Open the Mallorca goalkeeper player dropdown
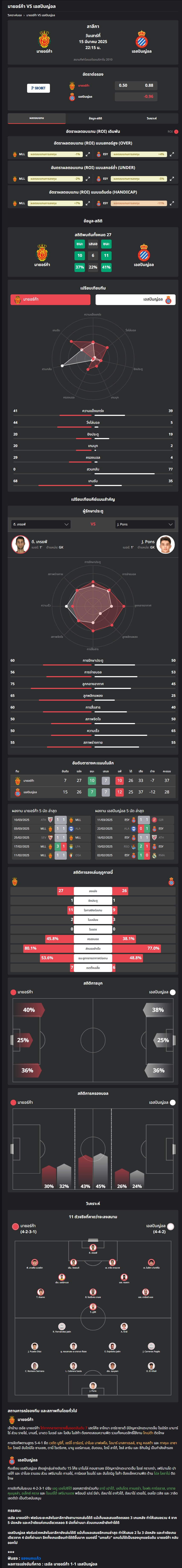The width and height of the screenshot is (182, 1568). [x=41, y=524]
